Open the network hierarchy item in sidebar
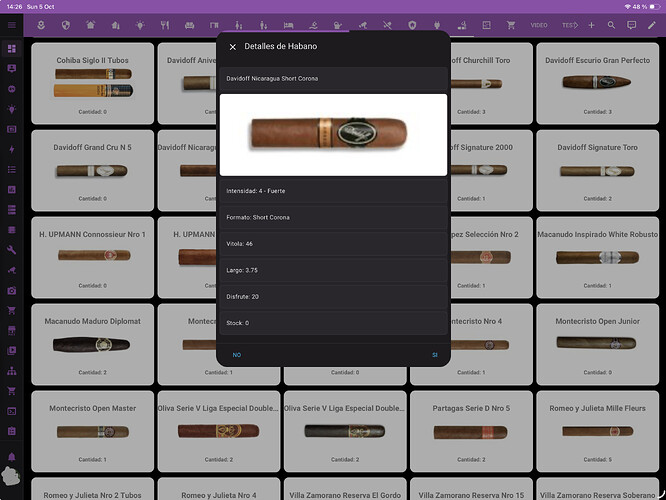The height and width of the screenshot is (500, 666). tap(11, 371)
